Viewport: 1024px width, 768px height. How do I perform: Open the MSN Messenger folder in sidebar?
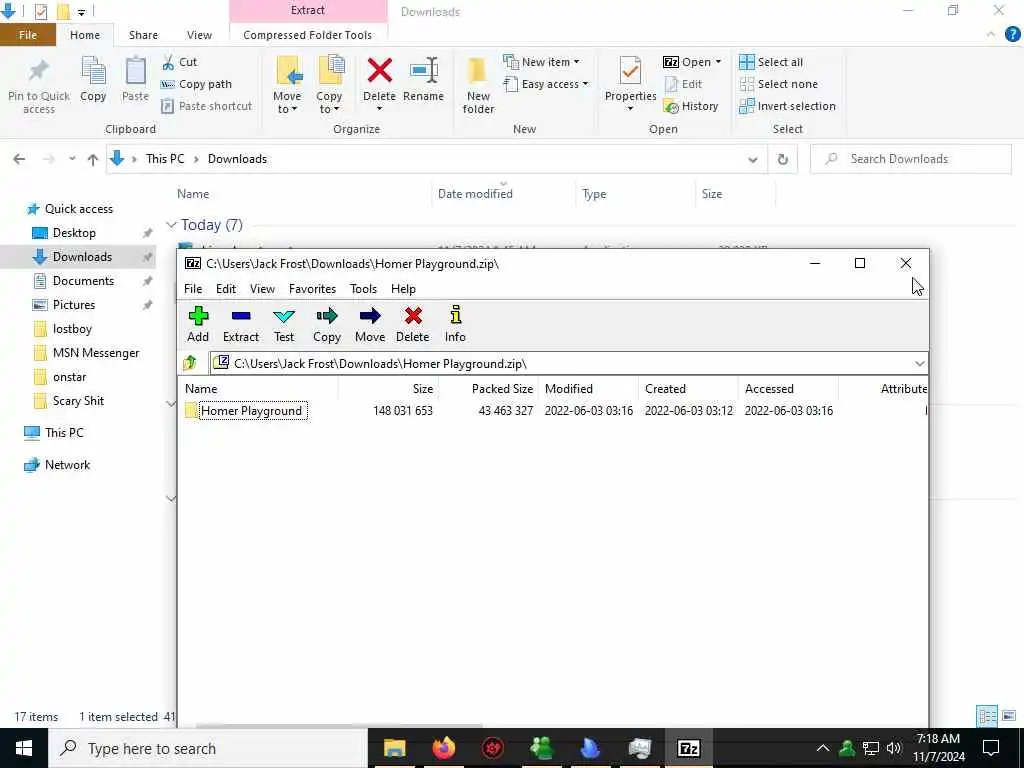coord(96,353)
